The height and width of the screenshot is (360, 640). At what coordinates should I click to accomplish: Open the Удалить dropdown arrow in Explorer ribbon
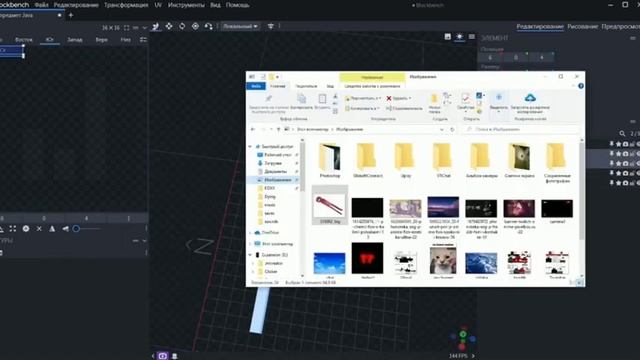[409, 98]
